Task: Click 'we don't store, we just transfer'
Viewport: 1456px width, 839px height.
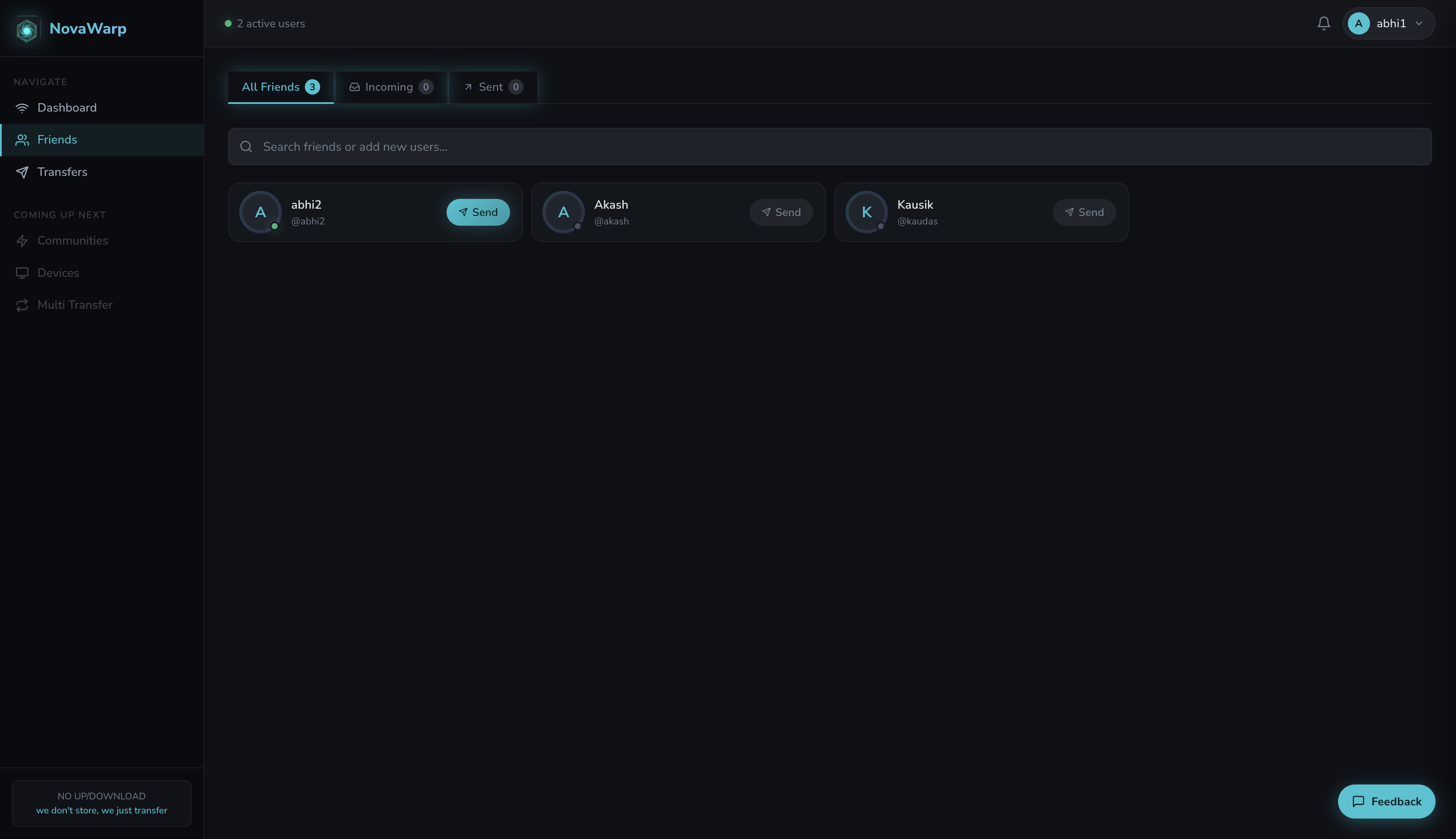Action: click(x=101, y=811)
